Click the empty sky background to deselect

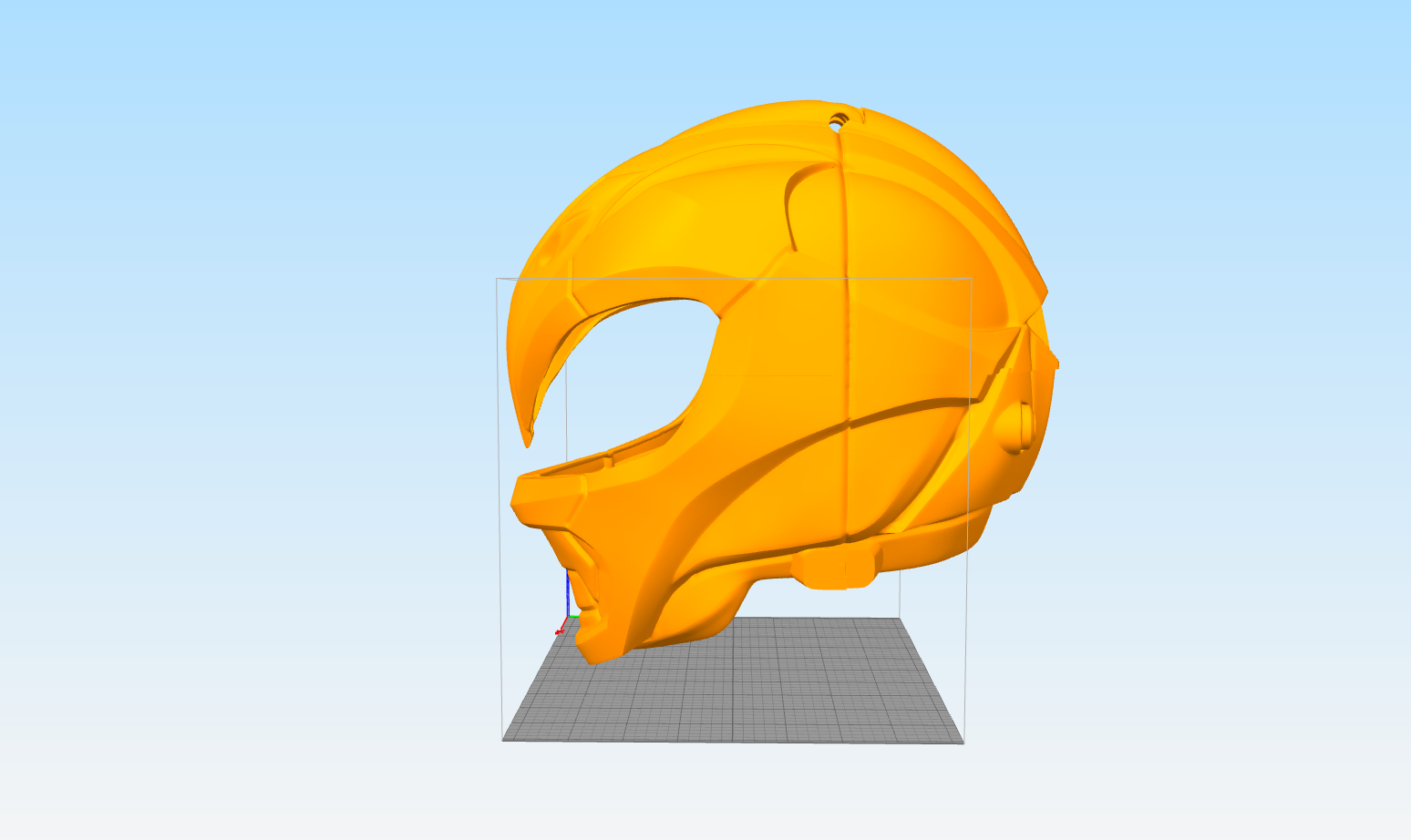click(x=228, y=182)
